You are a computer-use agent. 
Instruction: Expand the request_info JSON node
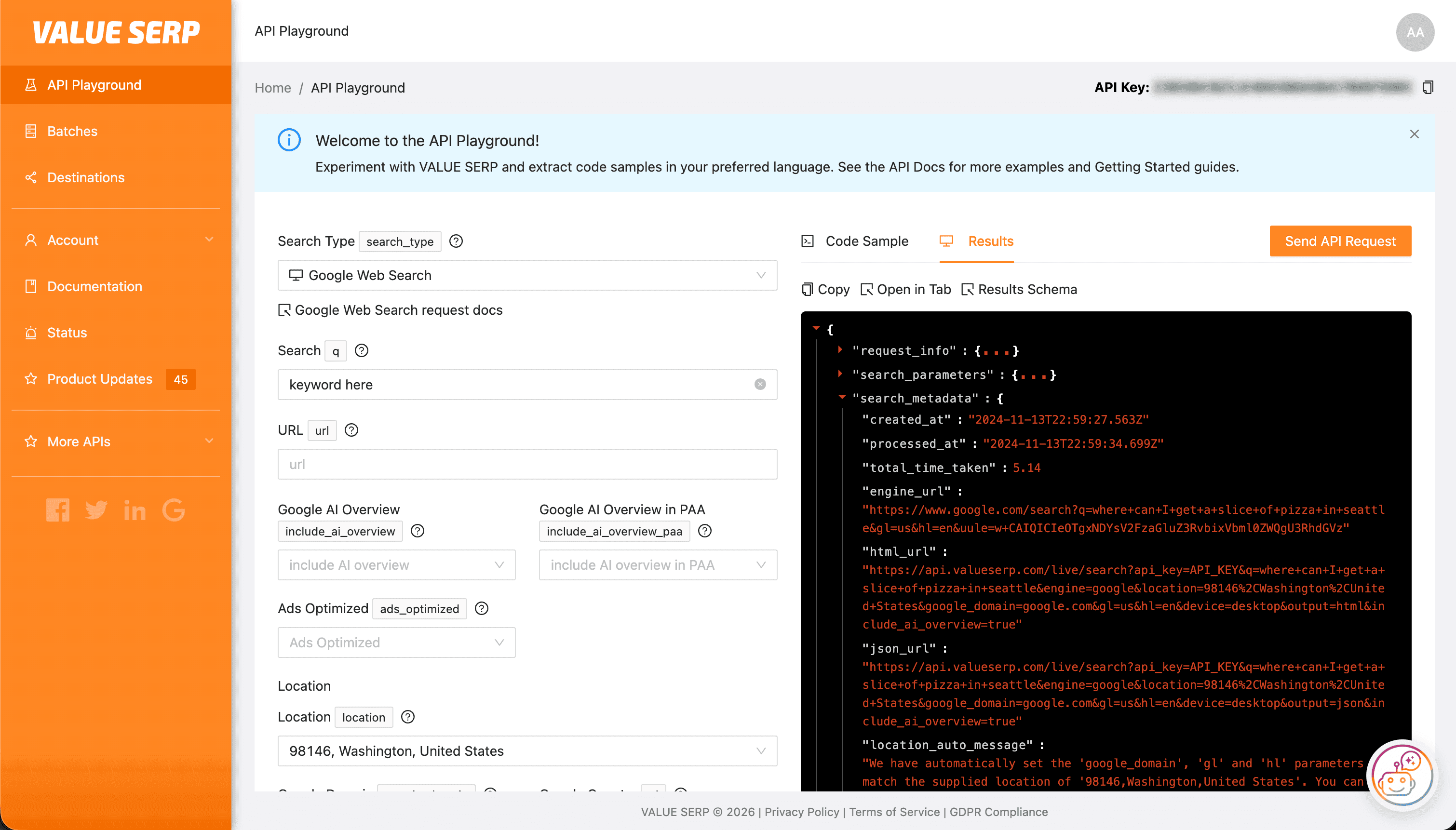pos(840,350)
